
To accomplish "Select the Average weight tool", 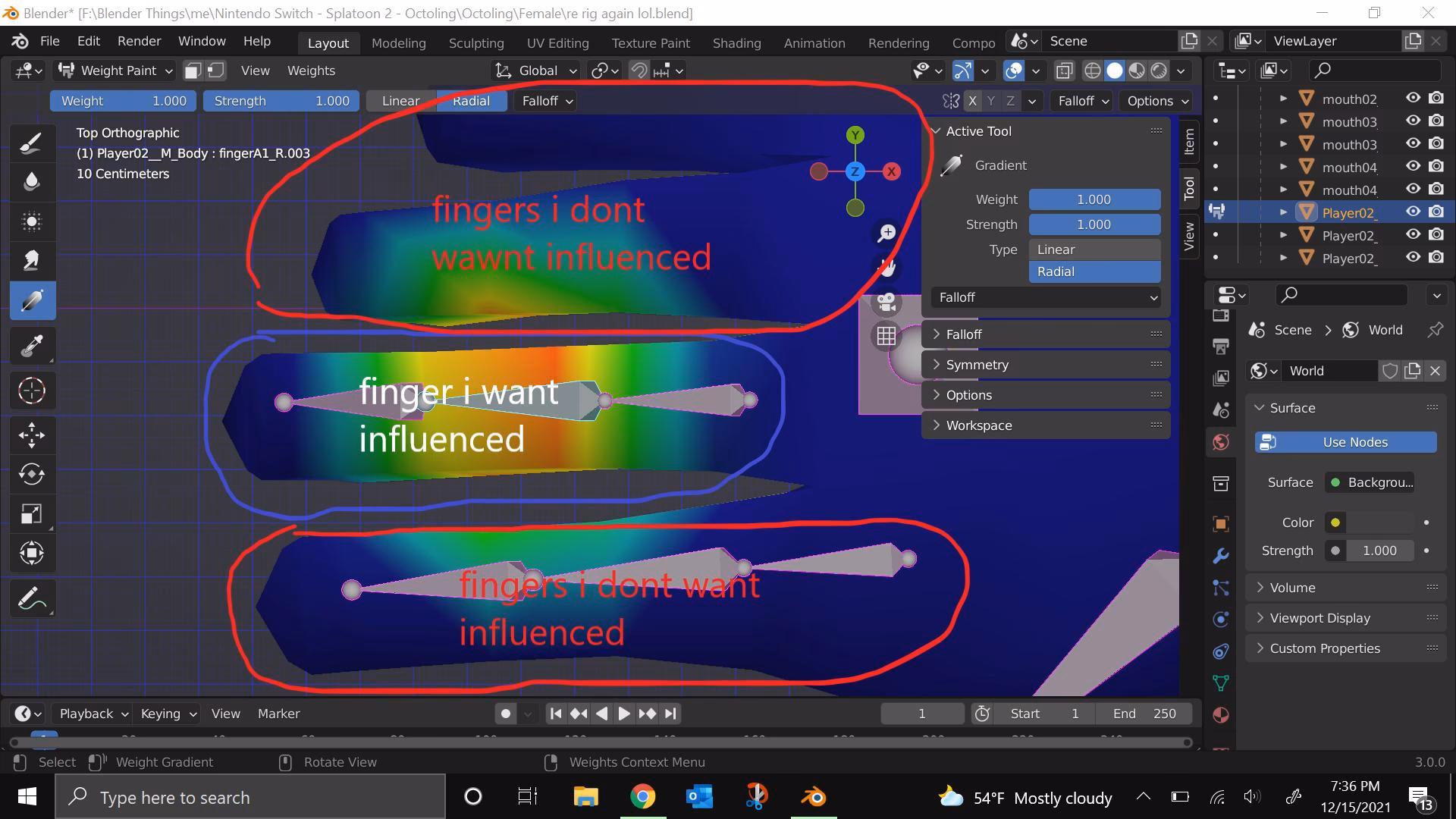I will [32, 221].
